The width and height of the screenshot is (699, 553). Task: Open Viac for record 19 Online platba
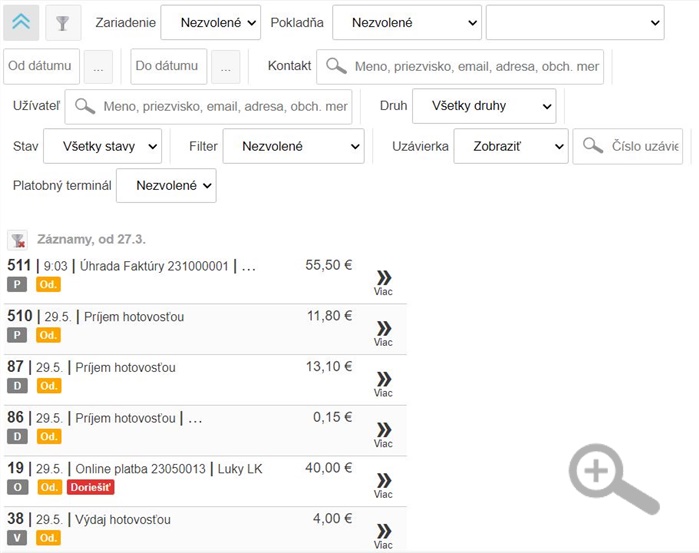tap(383, 486)
